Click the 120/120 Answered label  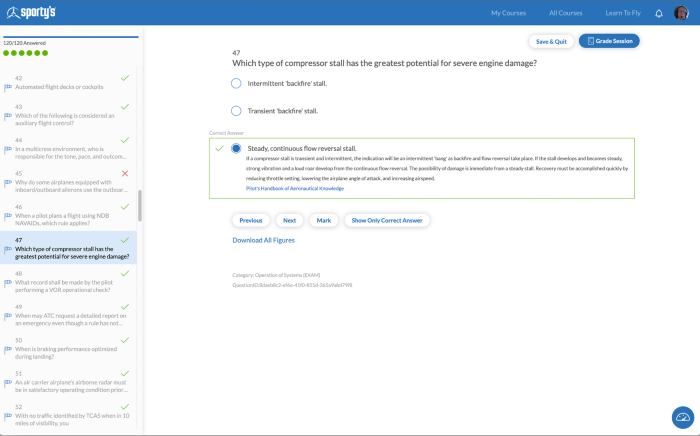tap(25, 43)
